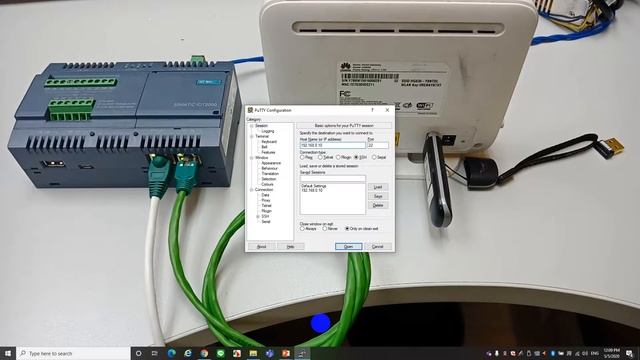Select the SSH connection type radio
The width and height of the screenshot is (640, 360).
[361, 158]
